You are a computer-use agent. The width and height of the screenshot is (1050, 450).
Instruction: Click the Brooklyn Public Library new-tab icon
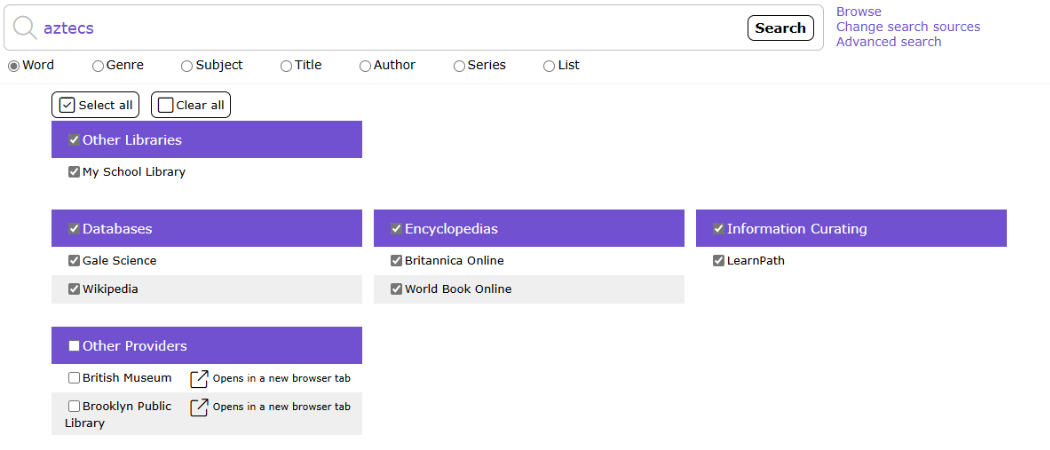[x=200, y=407]
